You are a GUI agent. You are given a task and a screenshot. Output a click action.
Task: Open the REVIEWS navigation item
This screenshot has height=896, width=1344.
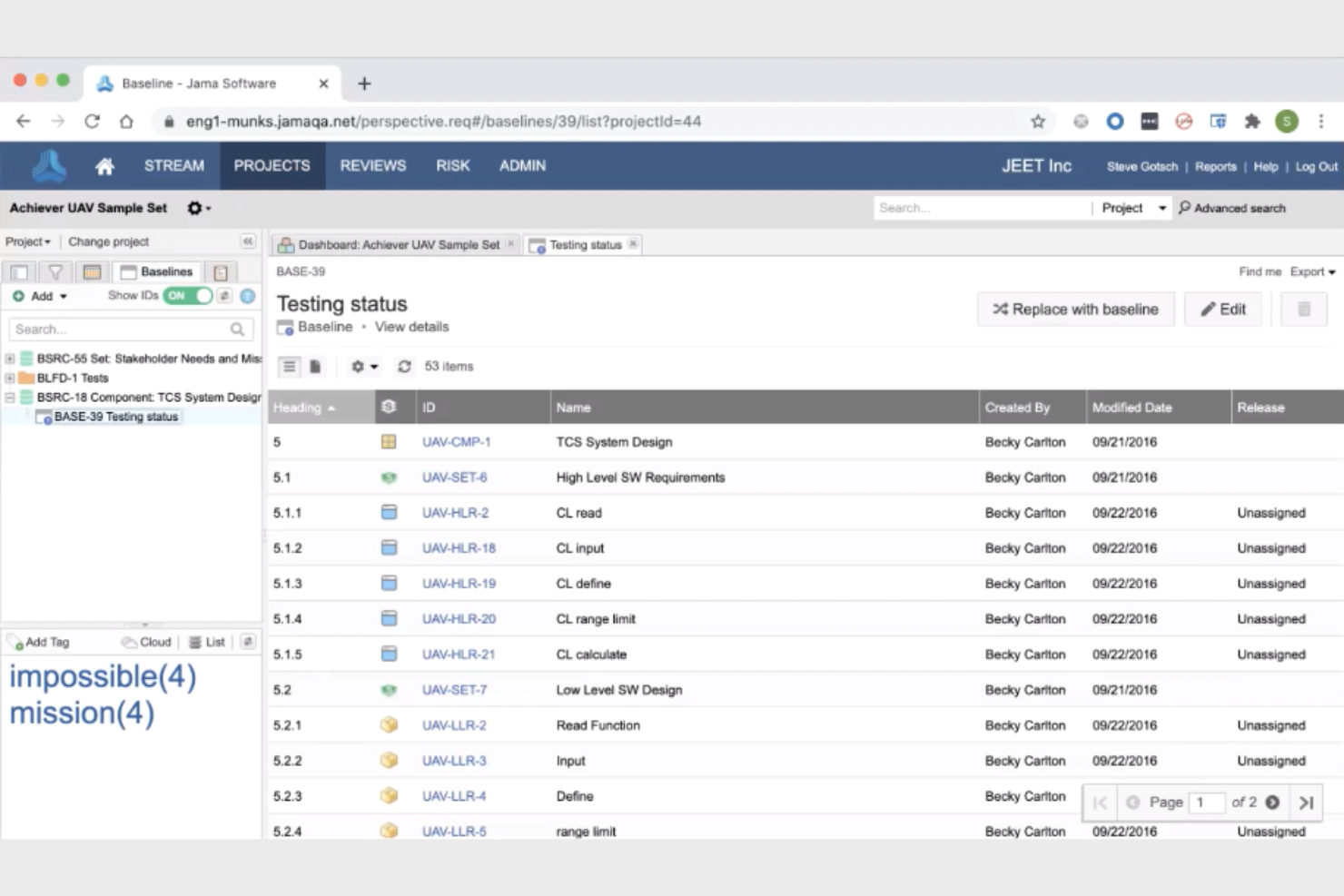pos(373,166)
